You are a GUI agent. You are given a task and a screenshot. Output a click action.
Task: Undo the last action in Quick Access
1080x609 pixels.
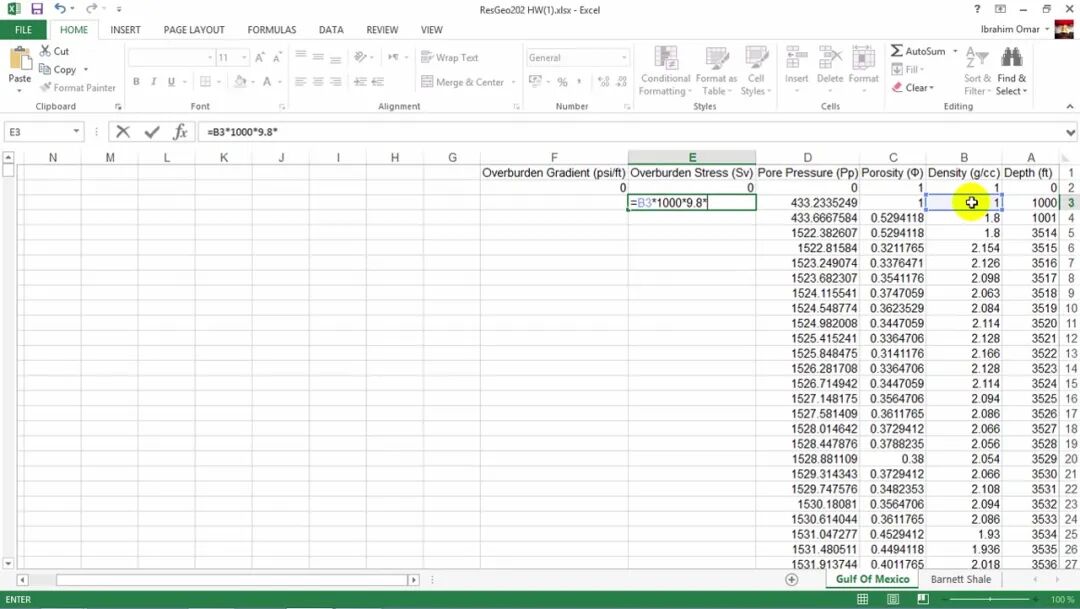point(60,9)
